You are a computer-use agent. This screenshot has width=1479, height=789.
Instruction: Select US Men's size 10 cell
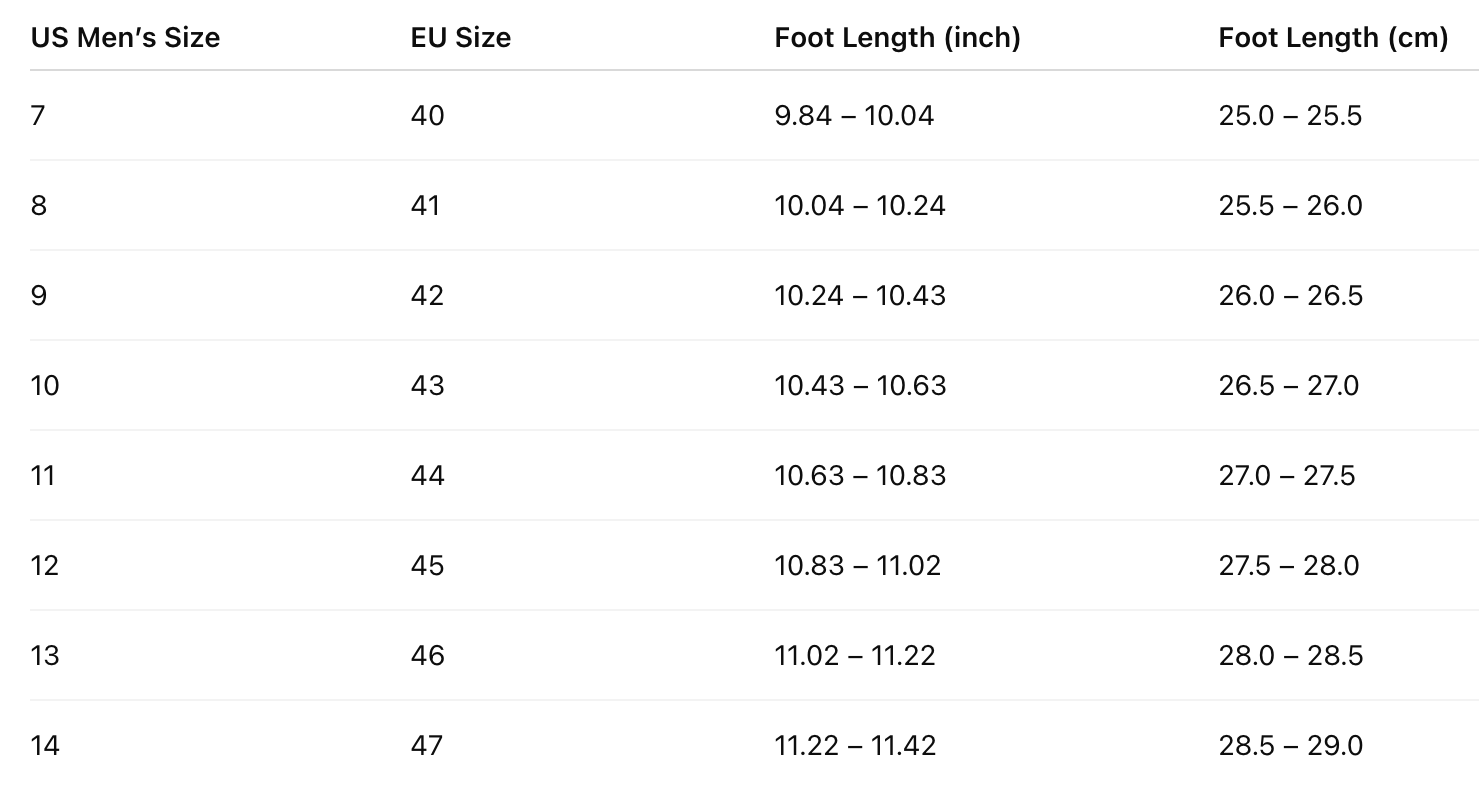[x=45, y=386]
